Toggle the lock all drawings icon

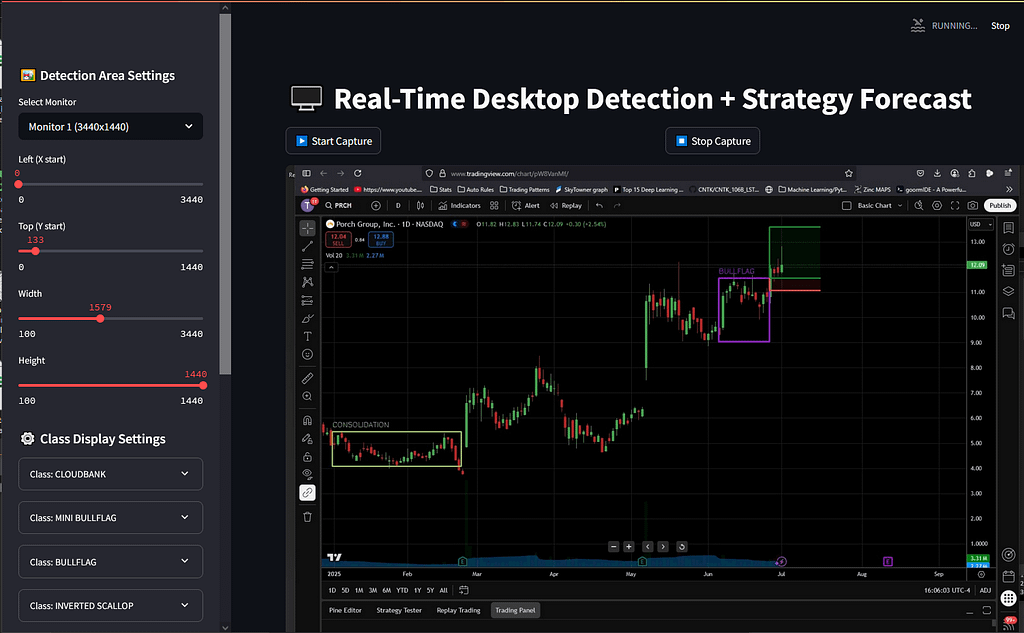[x=307, y=456]
